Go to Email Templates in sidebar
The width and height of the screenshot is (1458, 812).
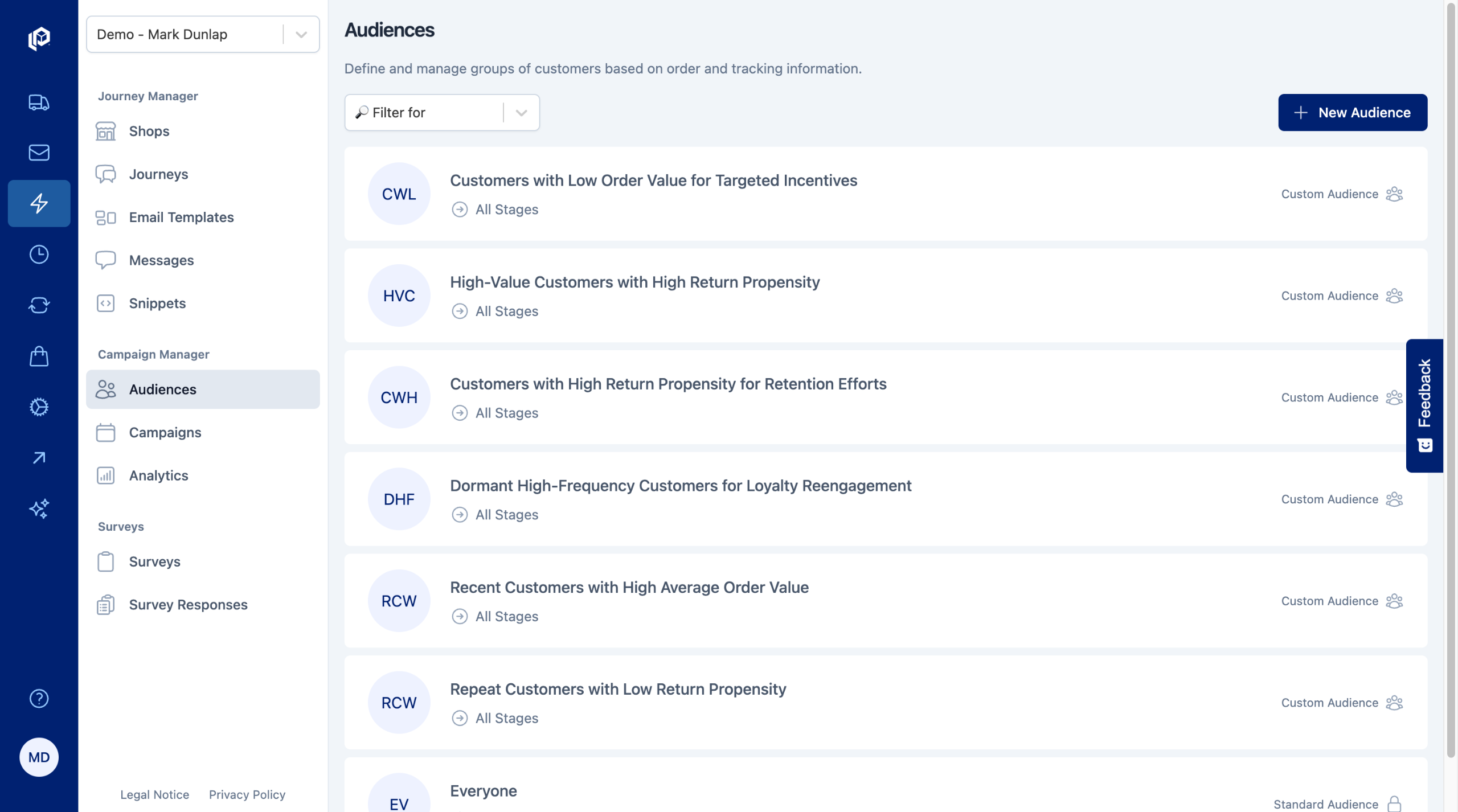(x=181, y=218)
